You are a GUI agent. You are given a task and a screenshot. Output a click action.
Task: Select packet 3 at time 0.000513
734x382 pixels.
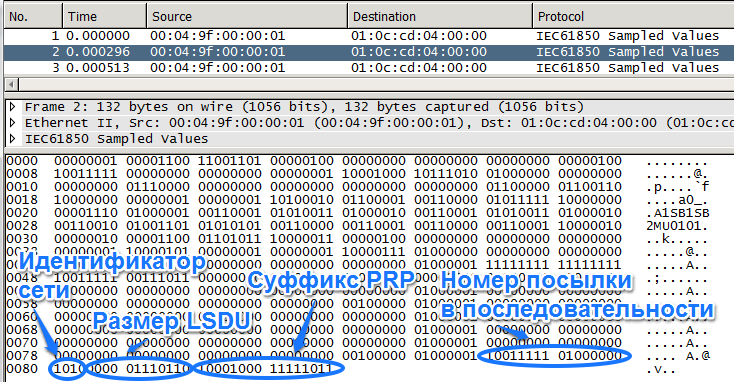pyautogui.click(x=369, y=68)
